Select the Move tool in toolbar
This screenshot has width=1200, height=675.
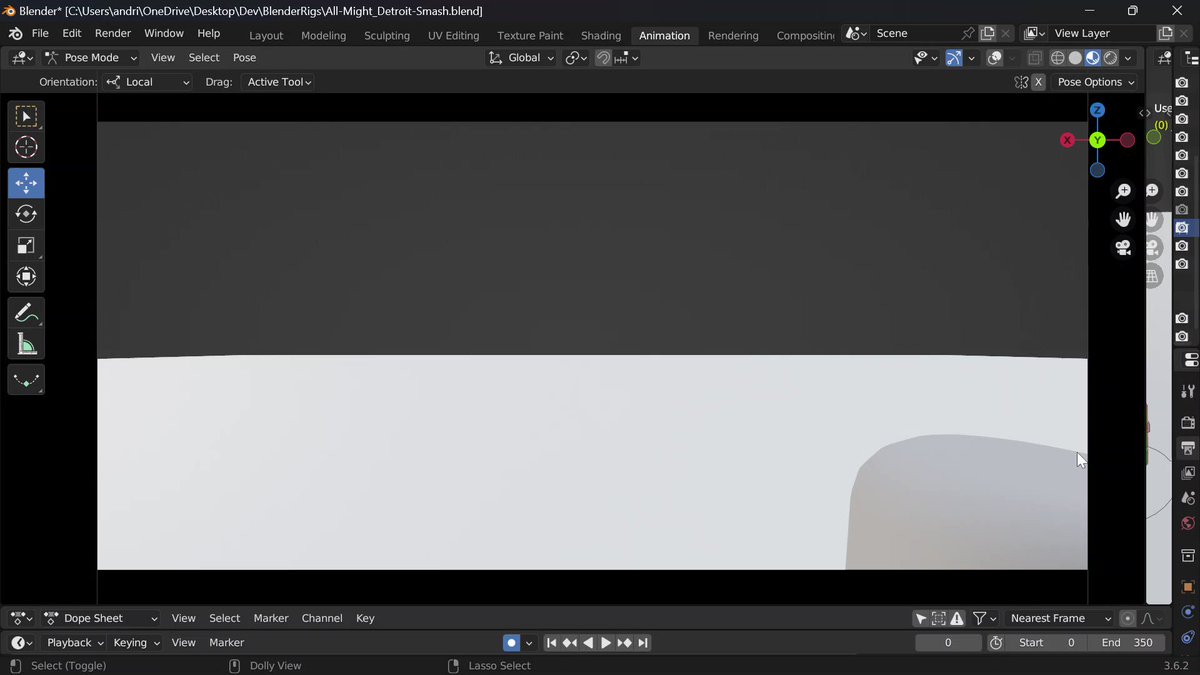pos(26,183)
